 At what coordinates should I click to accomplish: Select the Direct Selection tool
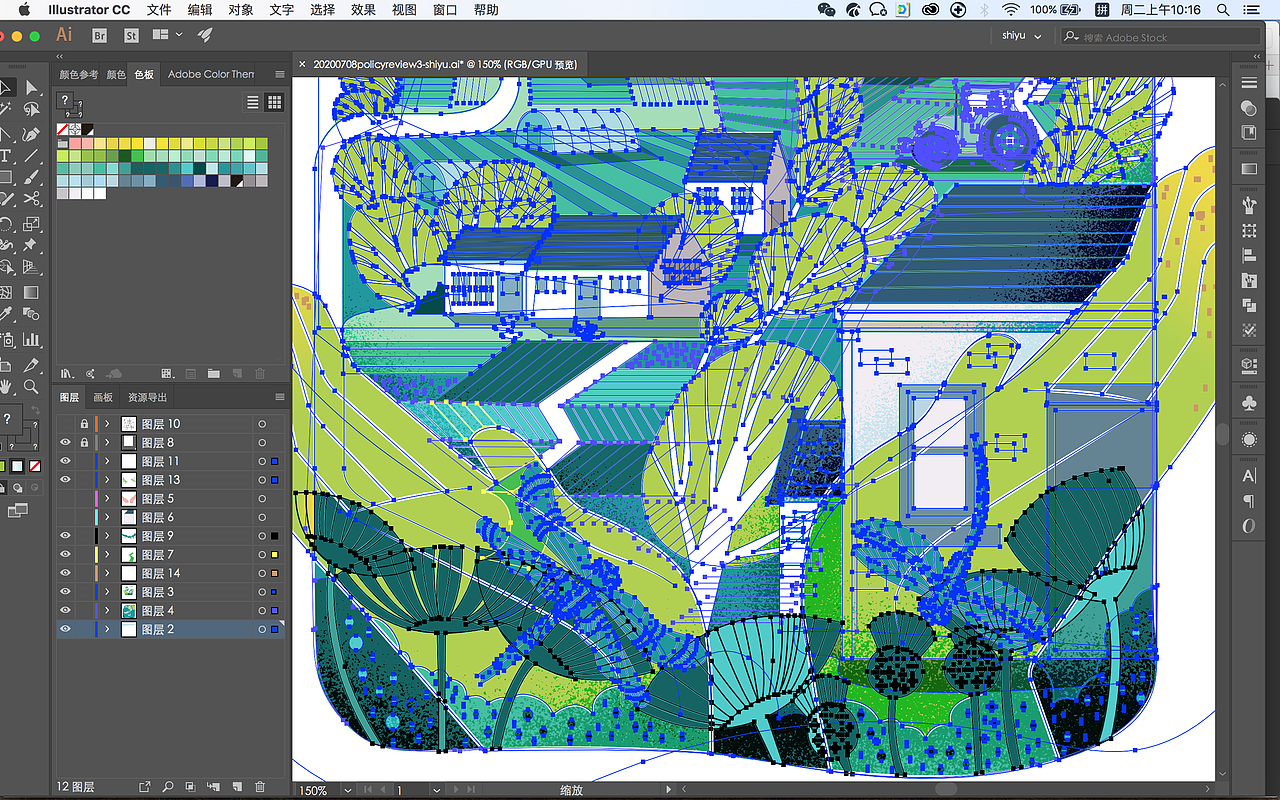click(x=31, y=88)
